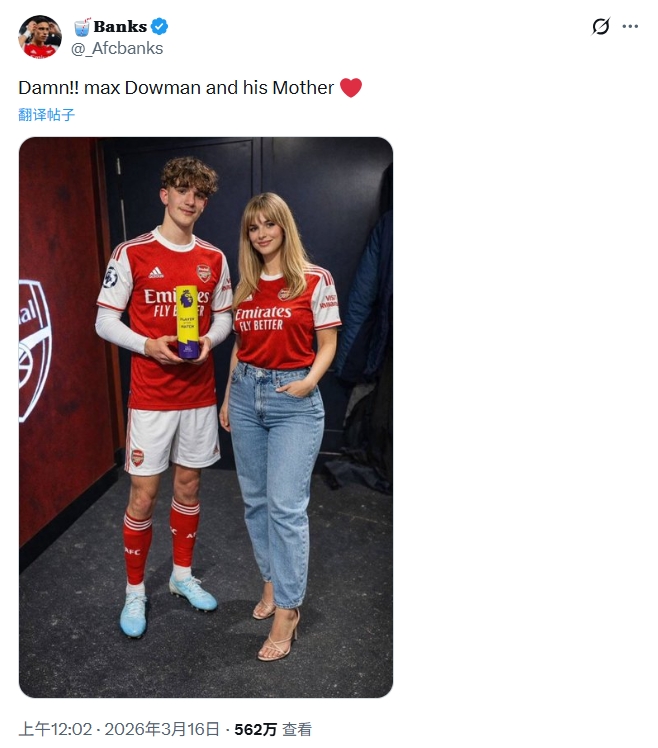The image size is (658, 748).
Task: Click the blue verified badge
Action: pyautogui.click(x=160, y=26)
